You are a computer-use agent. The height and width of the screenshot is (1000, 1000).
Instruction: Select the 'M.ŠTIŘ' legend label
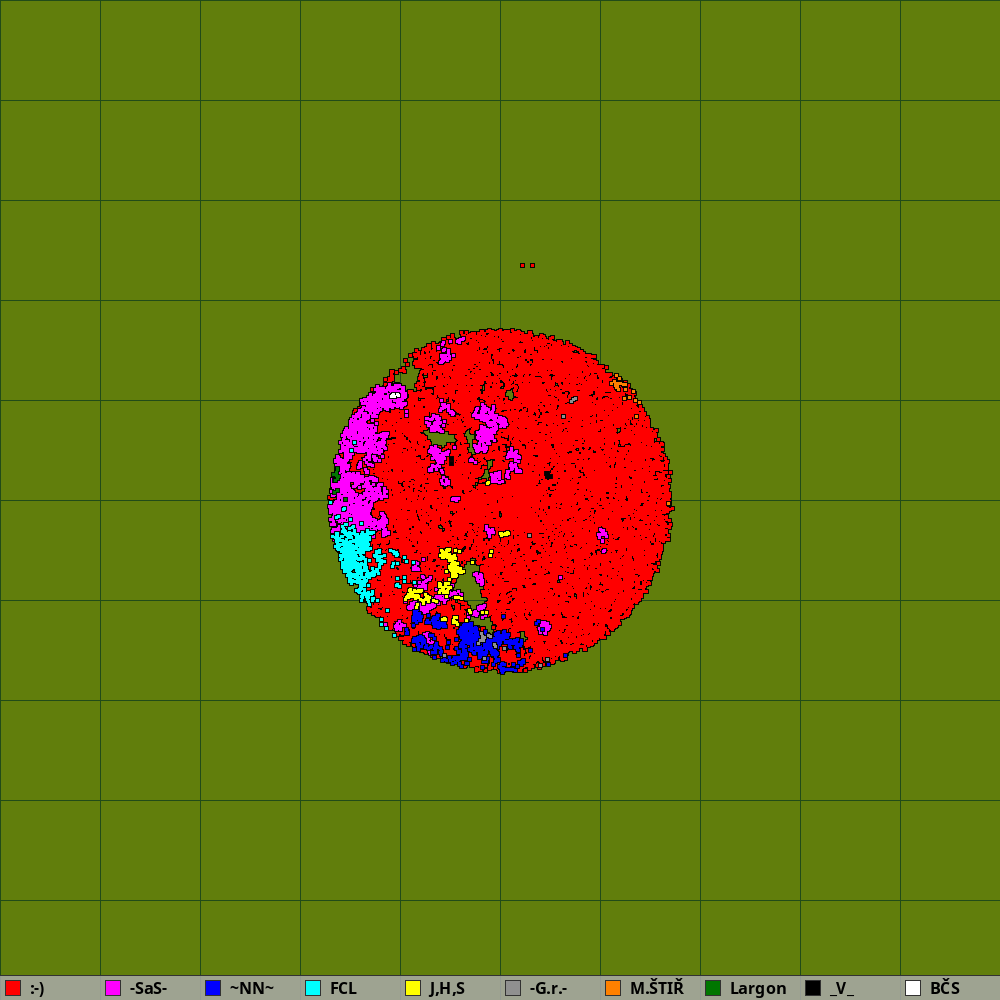point(656,988)
